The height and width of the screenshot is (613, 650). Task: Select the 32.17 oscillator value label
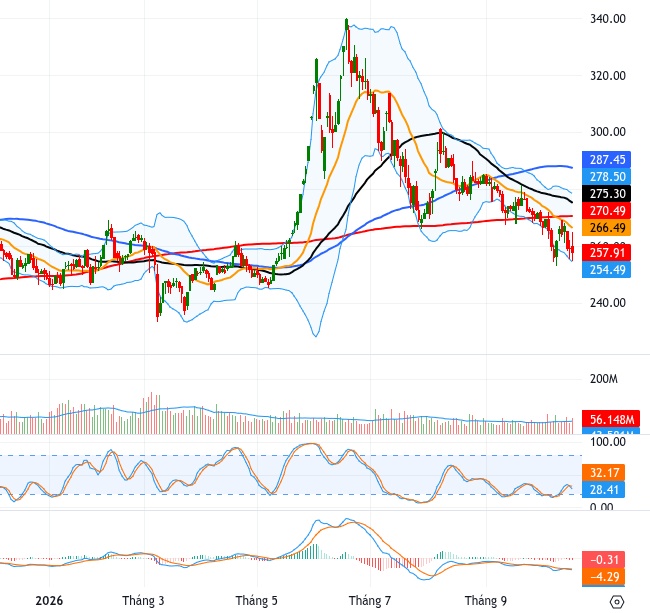coord(603,472)
